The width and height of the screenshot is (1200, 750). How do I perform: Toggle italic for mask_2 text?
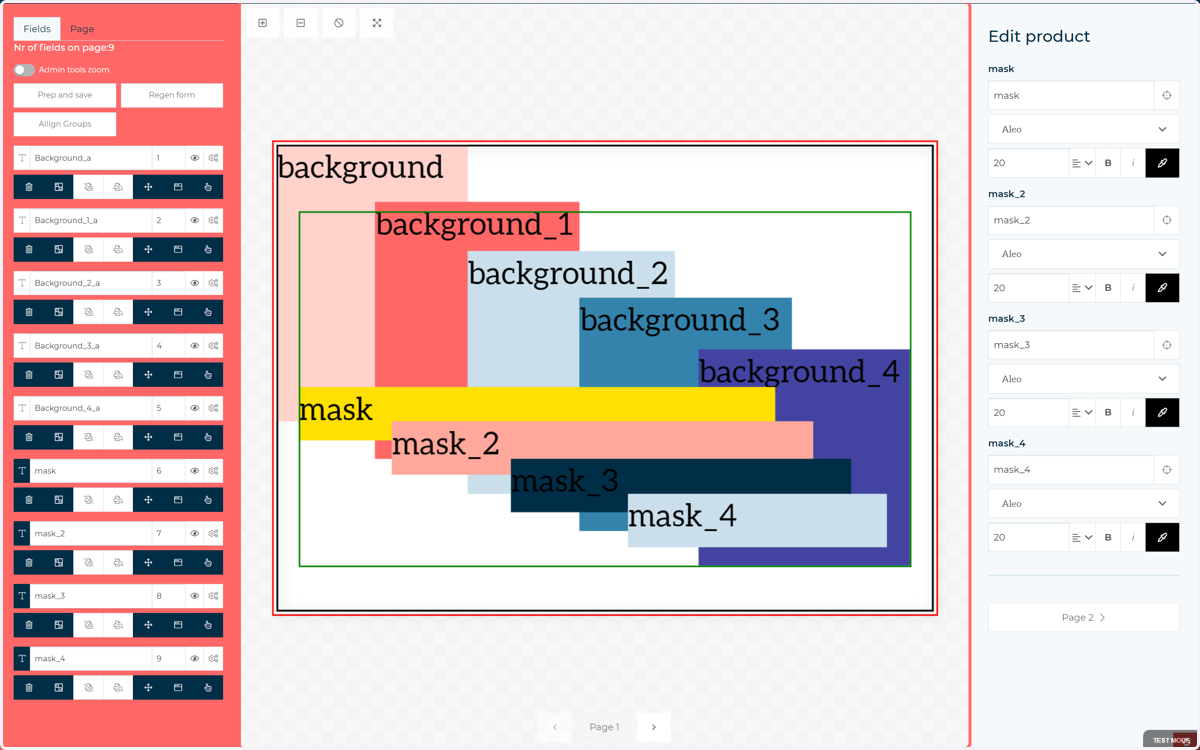[1133, 288]
